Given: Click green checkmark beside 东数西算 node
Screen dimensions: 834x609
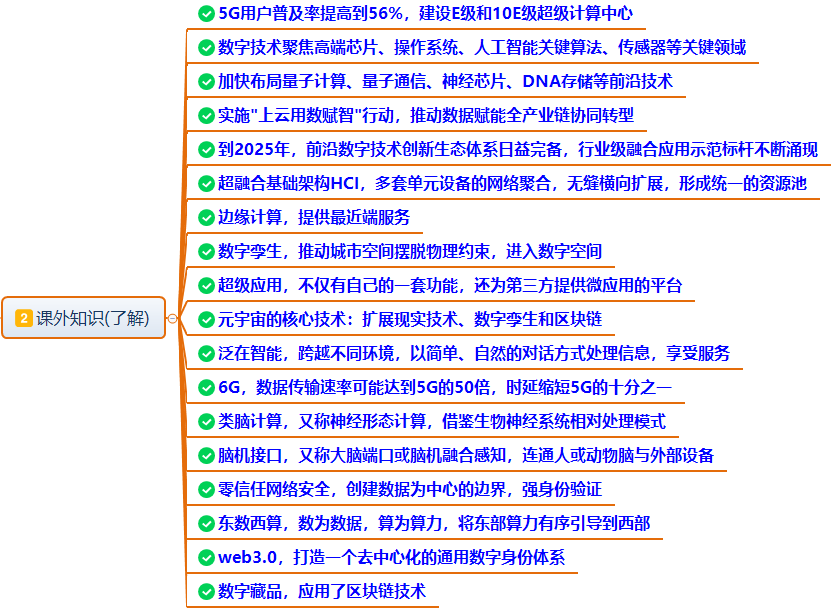Looking at the screenshot, I should click(206, 524).
